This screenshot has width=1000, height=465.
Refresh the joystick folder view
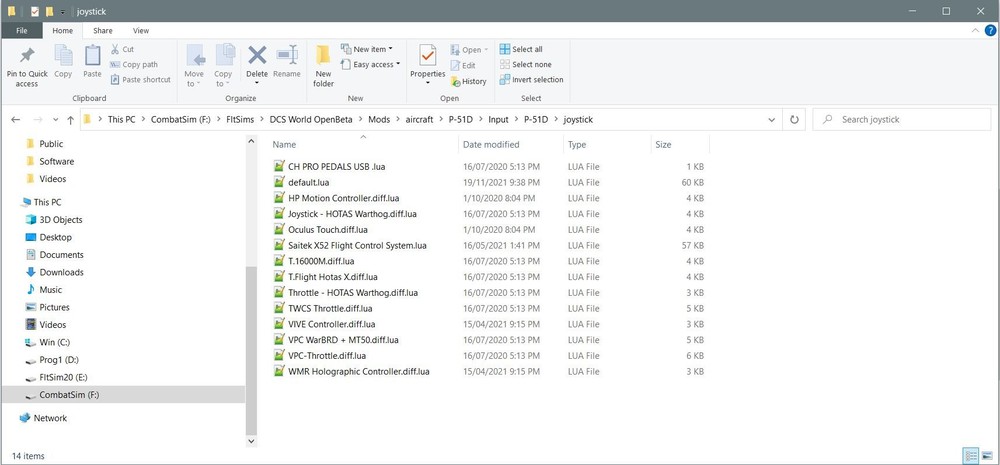click(x=794, y=119)
